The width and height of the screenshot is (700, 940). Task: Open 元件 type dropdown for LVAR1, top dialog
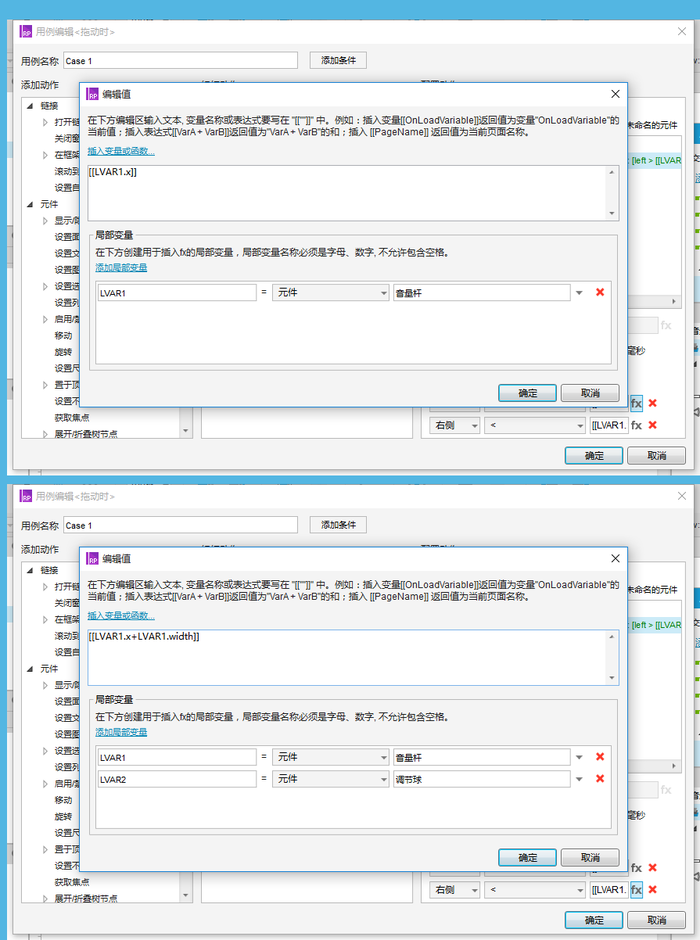click(330, 293)
